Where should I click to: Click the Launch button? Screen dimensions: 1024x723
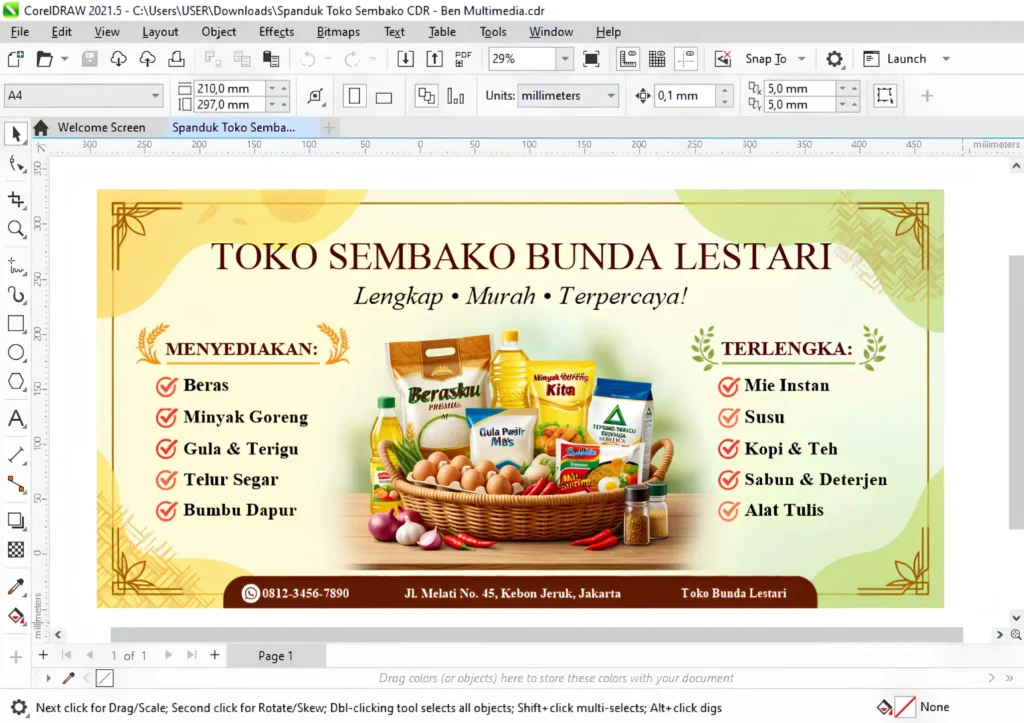tap(895, 59)
